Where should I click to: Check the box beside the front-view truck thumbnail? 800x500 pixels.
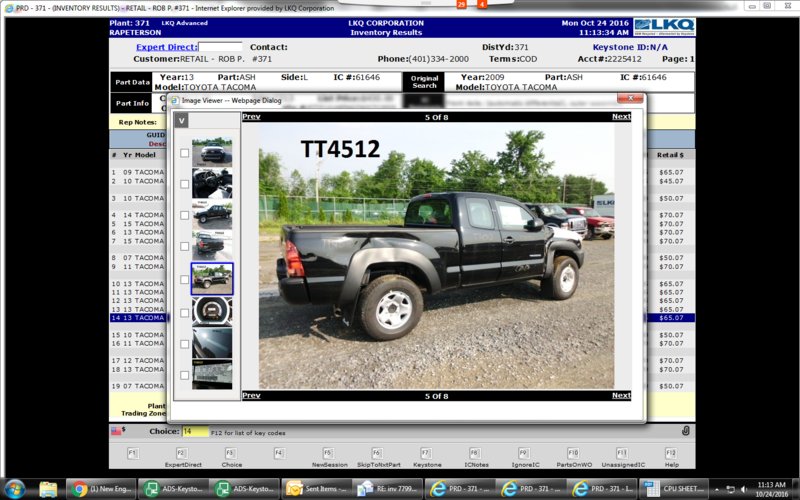(185, 153)
